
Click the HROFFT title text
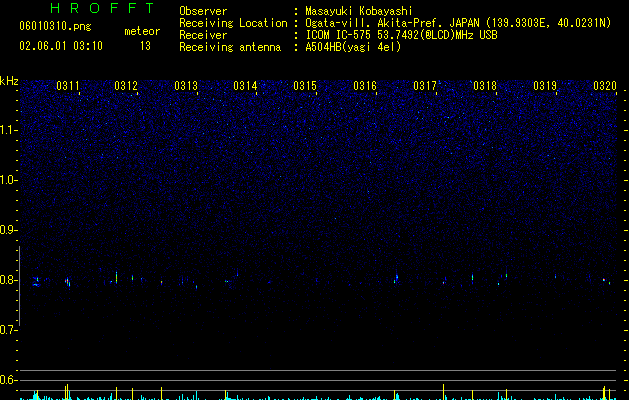point(103,8)
